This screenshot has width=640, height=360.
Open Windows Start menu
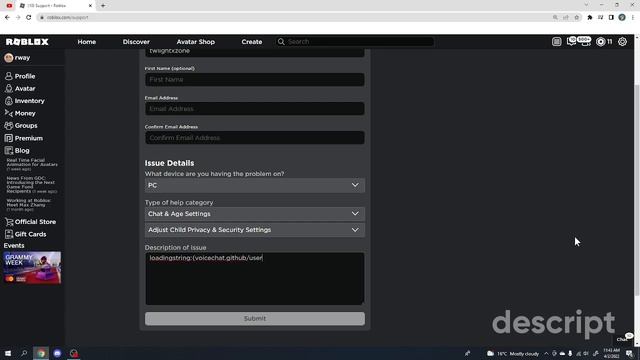pyautogui.click(x=8, y=353)
